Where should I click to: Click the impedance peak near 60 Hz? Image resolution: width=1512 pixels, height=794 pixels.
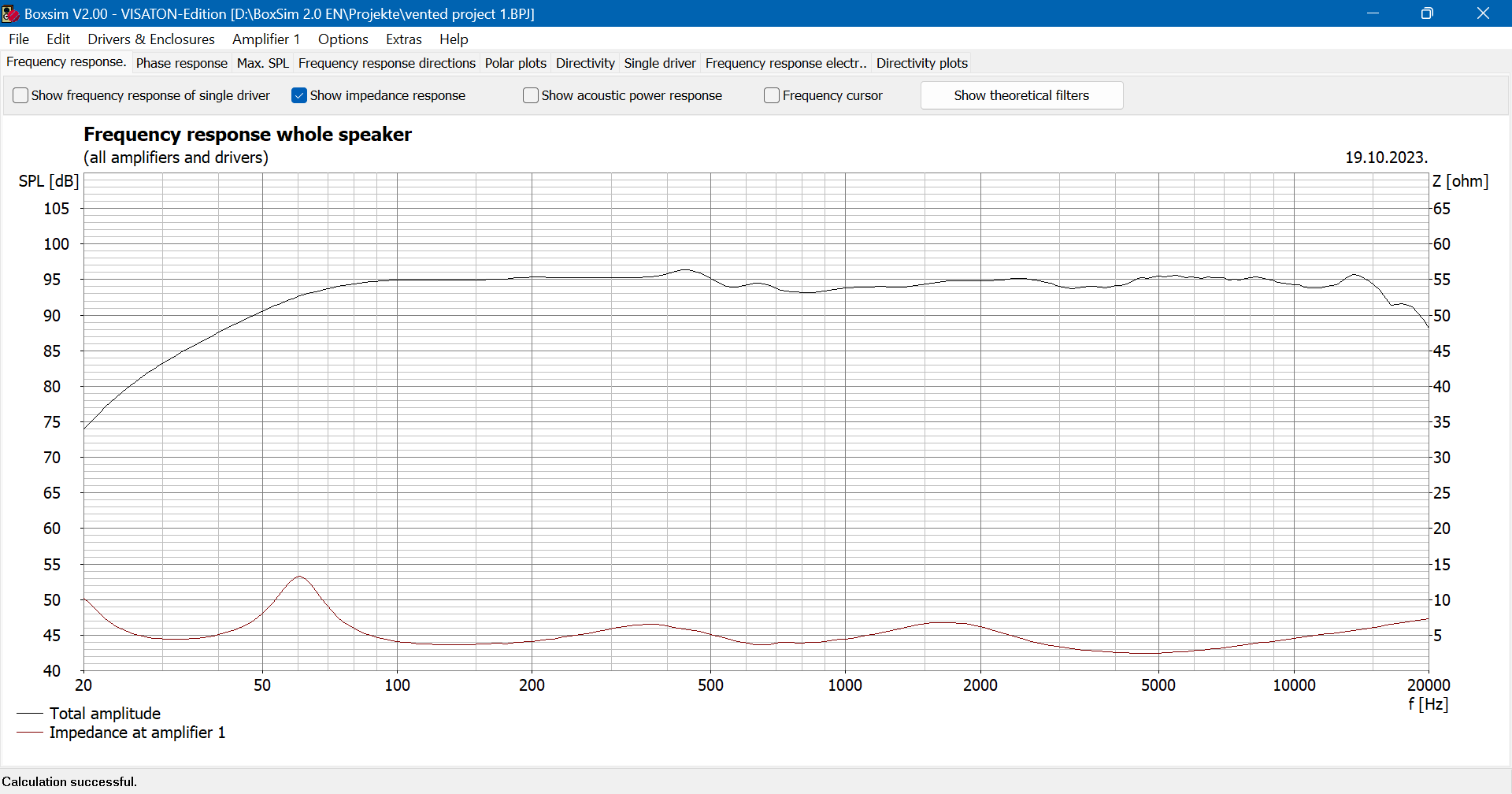pyautogui.click(x=299, y=577)
